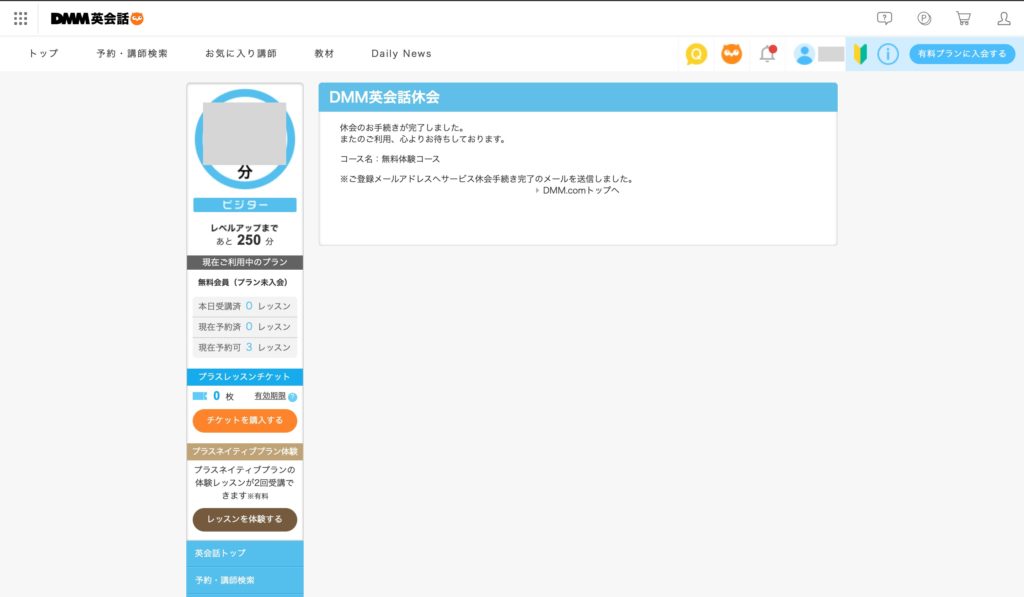Screen dimensions: 1024x597
Task: Click the green-yellow beginner mark icon
Action: 860,54
